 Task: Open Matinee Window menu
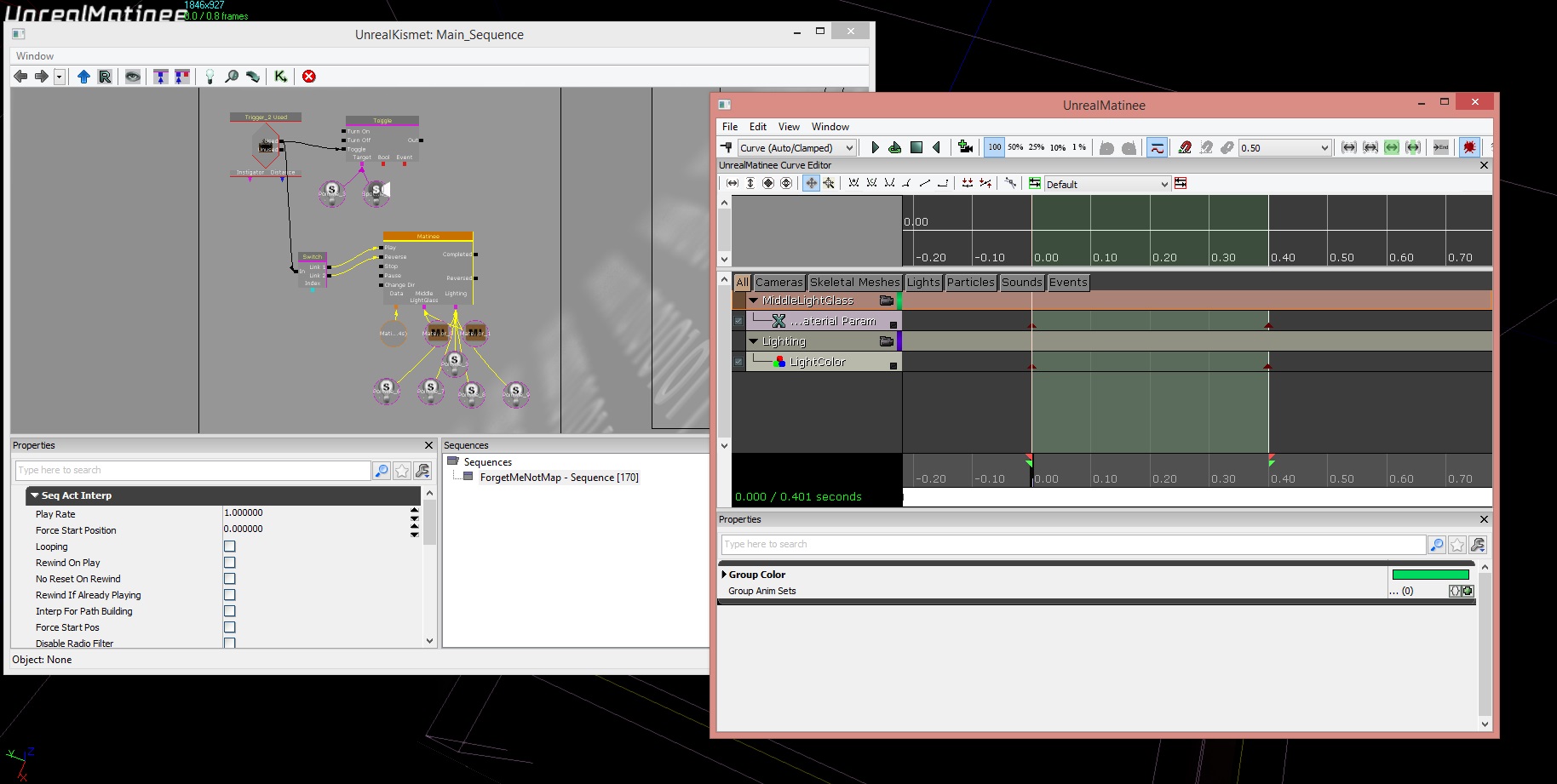(830, 127)
